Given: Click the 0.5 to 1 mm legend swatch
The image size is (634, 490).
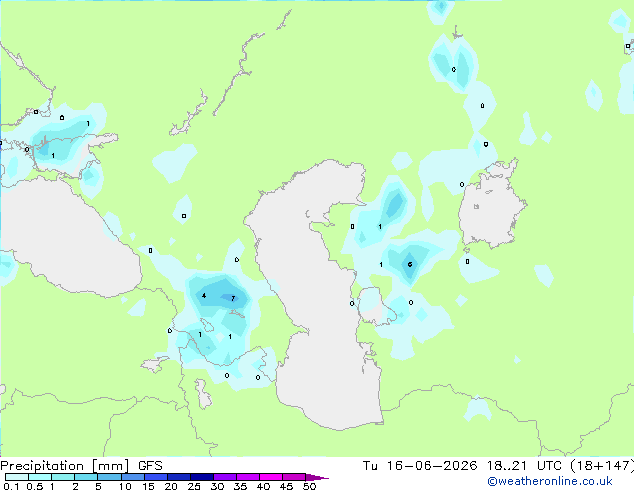Looking at the screenshot, I should (x=40, y=477).
